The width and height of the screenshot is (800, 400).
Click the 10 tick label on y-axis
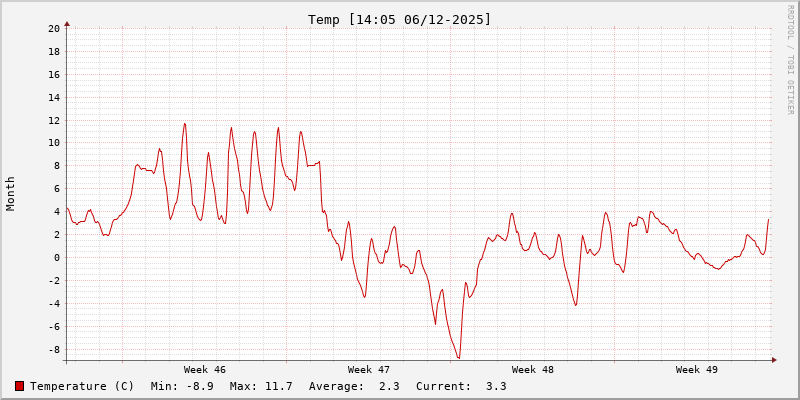(54, 143)
